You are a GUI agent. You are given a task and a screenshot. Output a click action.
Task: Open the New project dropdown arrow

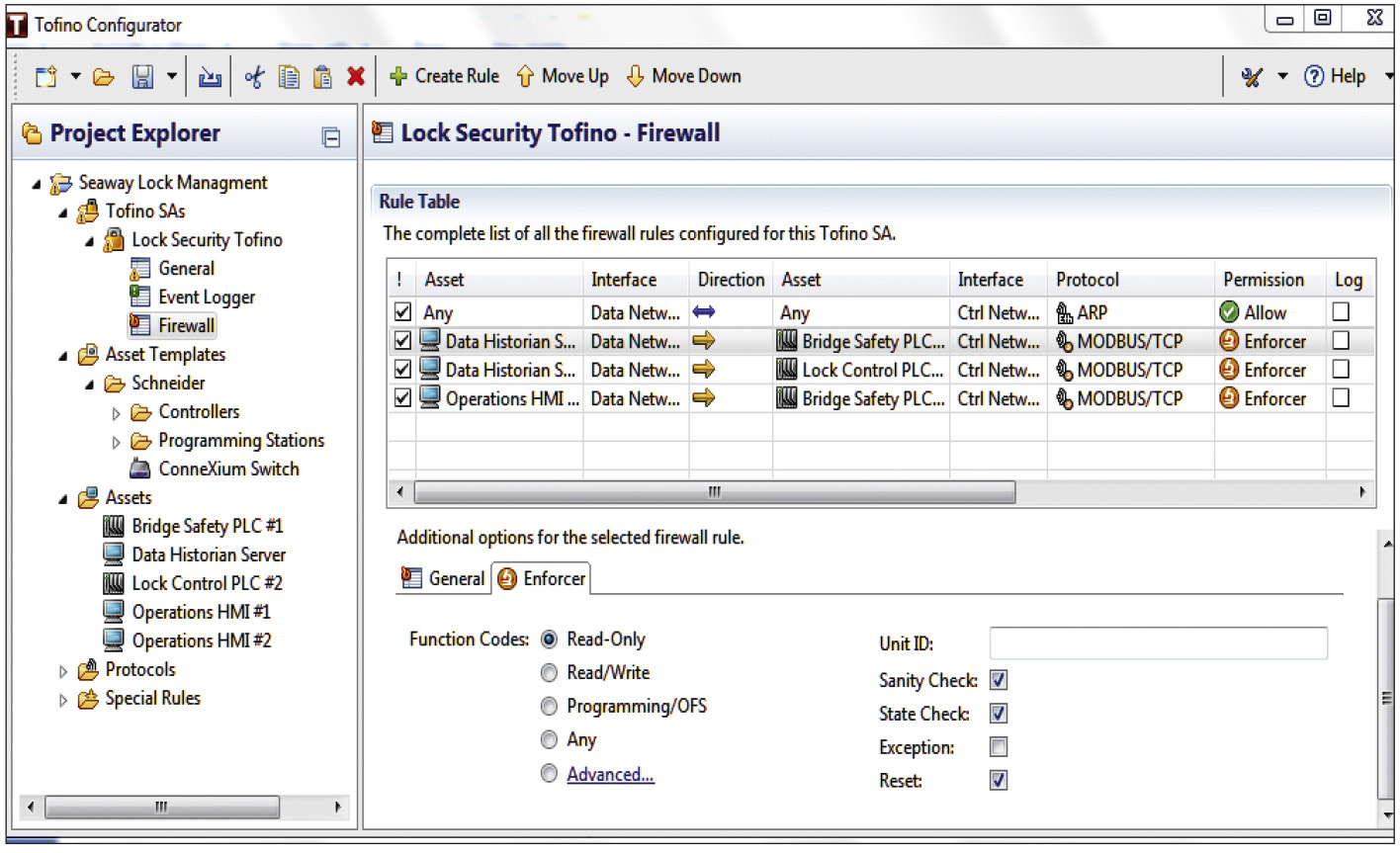[74, 76]
